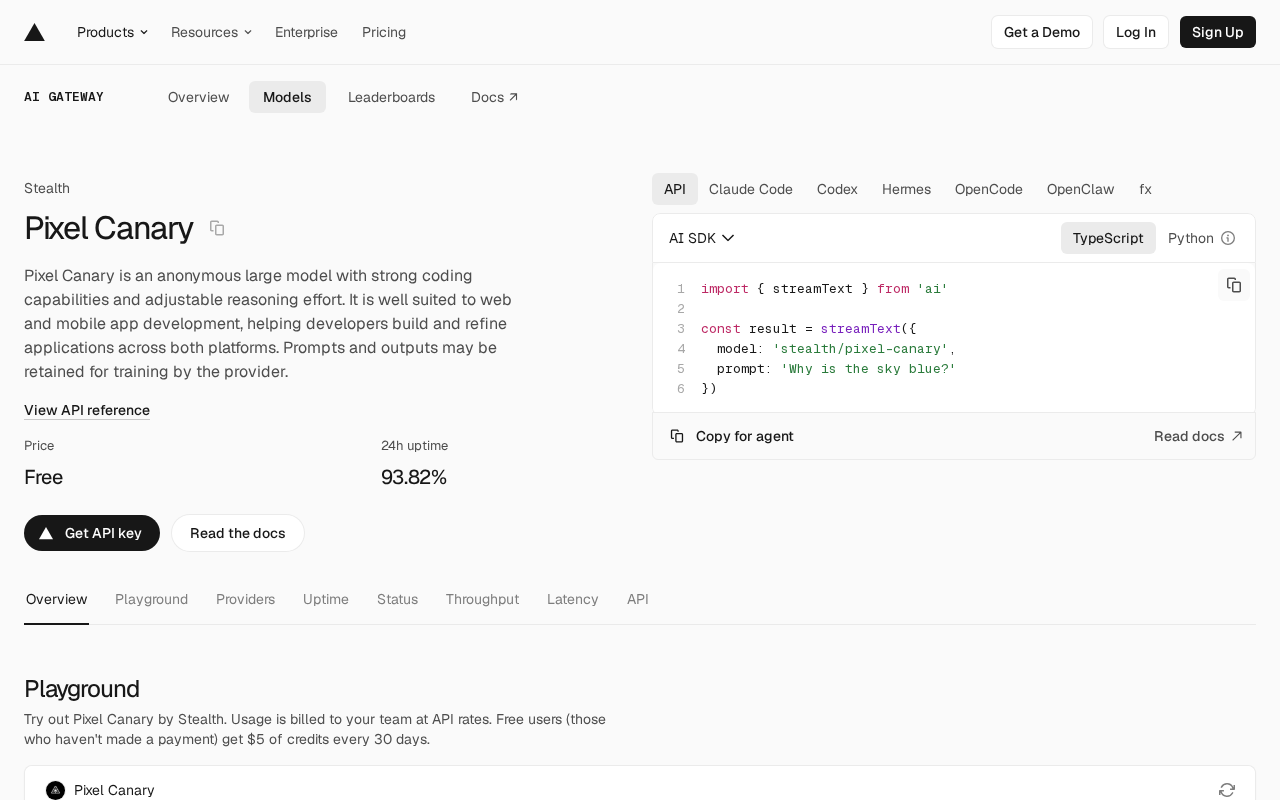
Task: Copy the code snippet icon
Action: [1234, 285]
